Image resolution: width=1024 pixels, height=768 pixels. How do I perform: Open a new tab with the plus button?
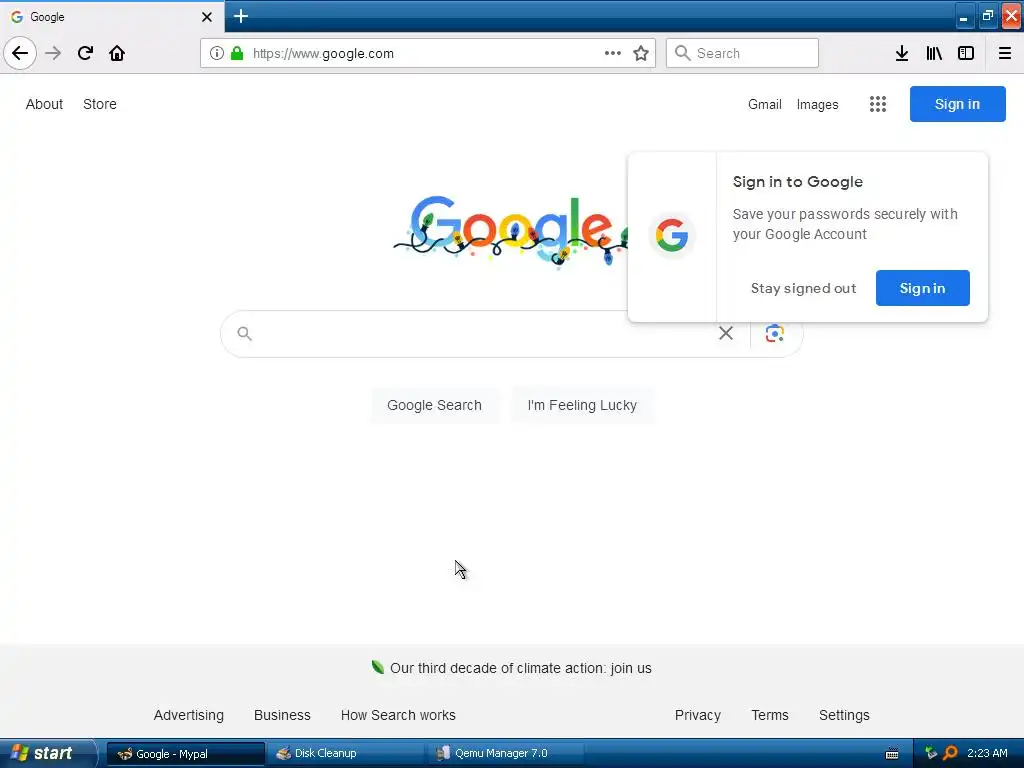coord(240,16)
